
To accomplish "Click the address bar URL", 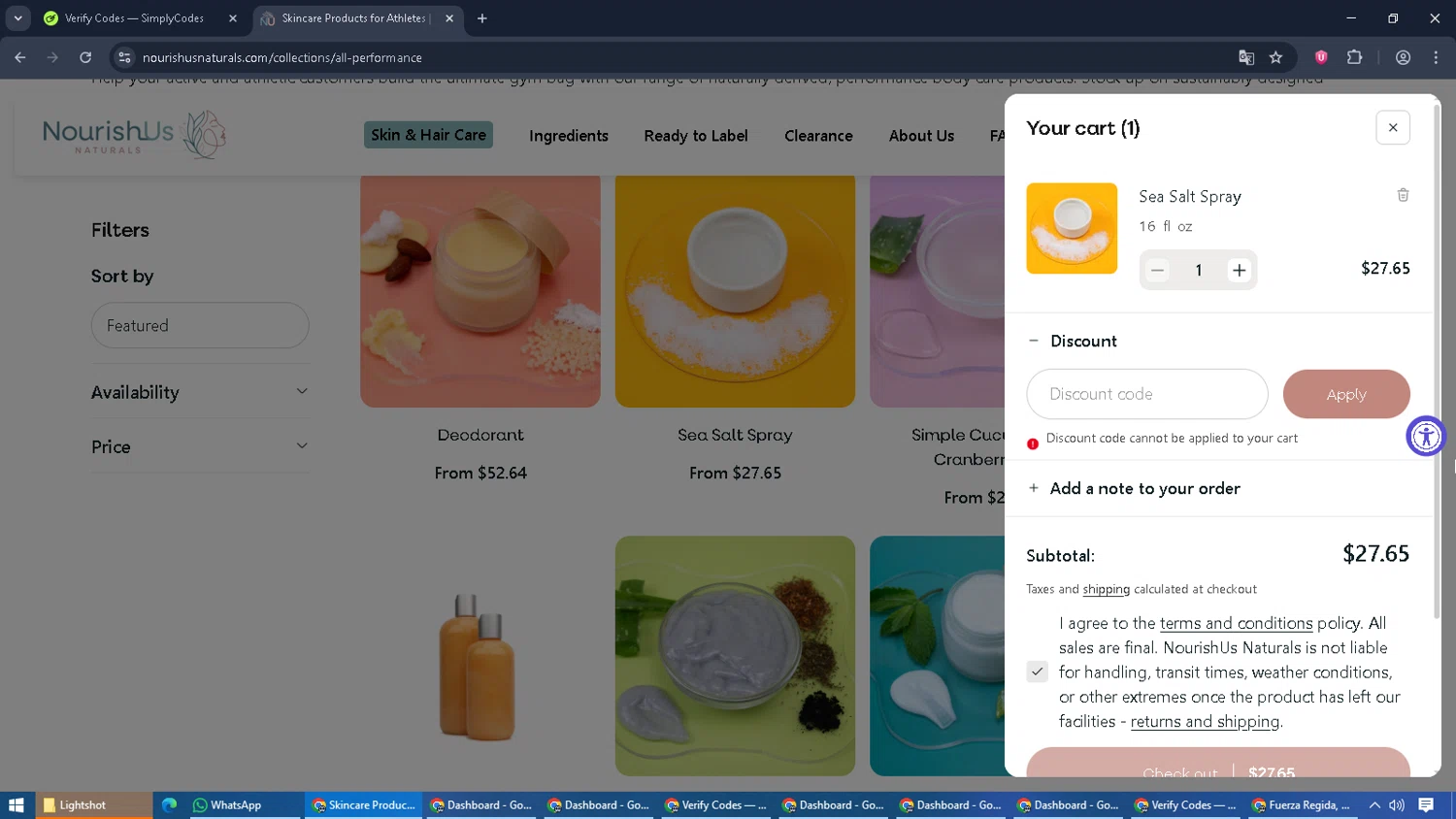I will 282,57.
